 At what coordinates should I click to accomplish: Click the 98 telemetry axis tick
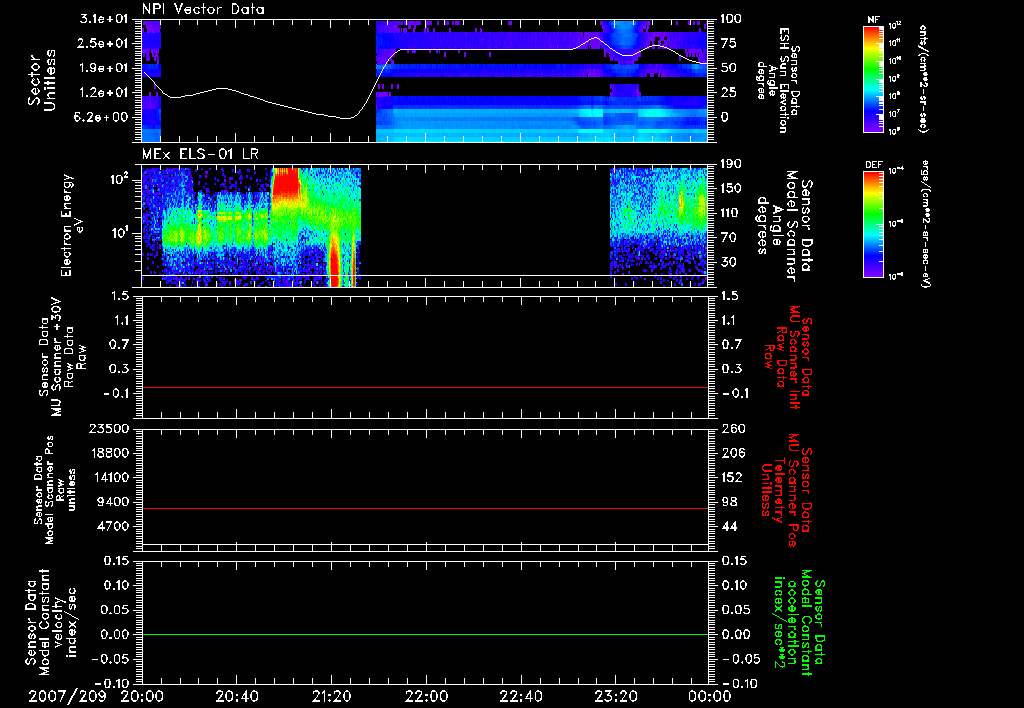pyautogui.click(x=728, y=502)
